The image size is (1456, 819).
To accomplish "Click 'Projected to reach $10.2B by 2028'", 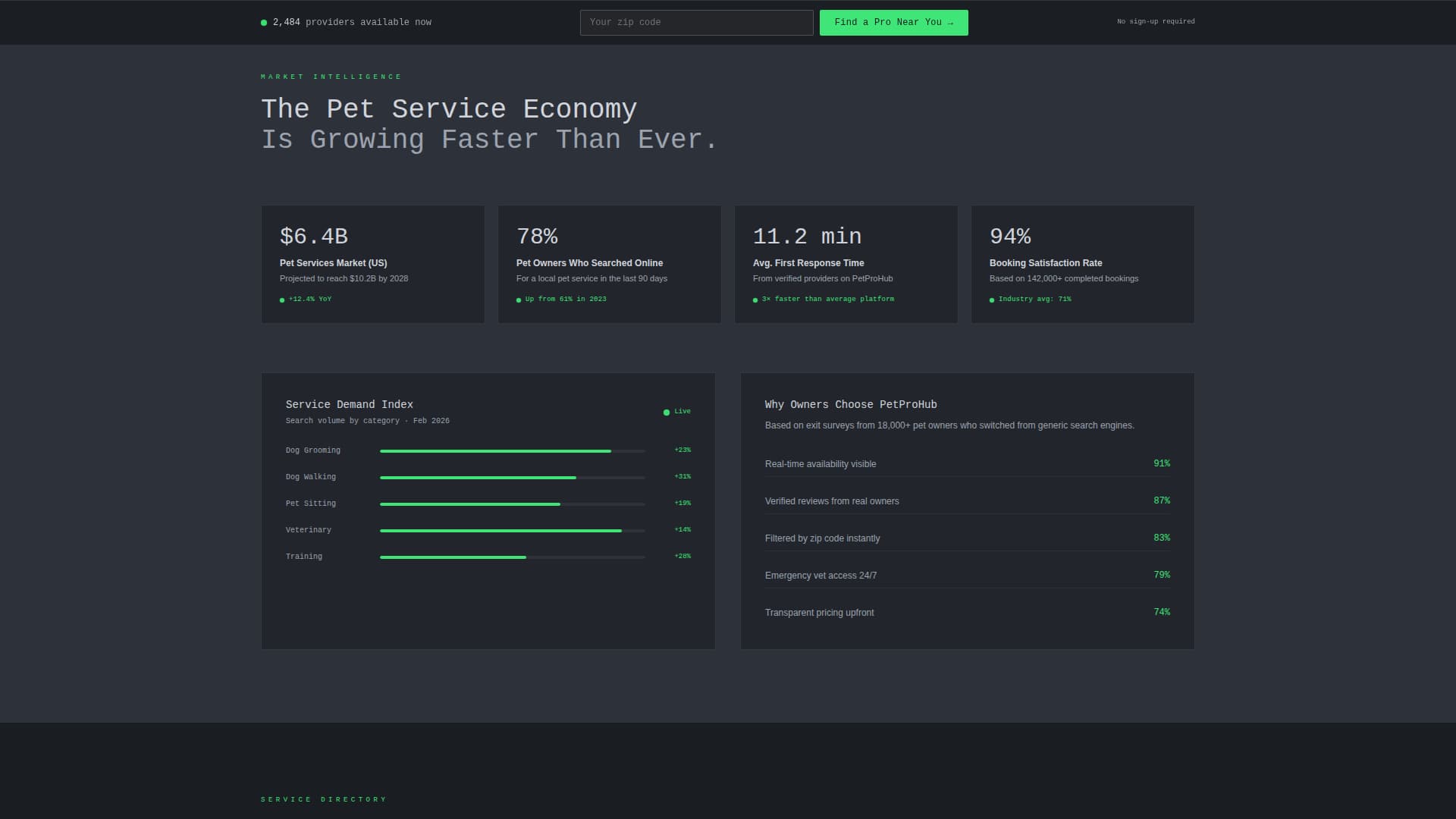I will (344, 279).
